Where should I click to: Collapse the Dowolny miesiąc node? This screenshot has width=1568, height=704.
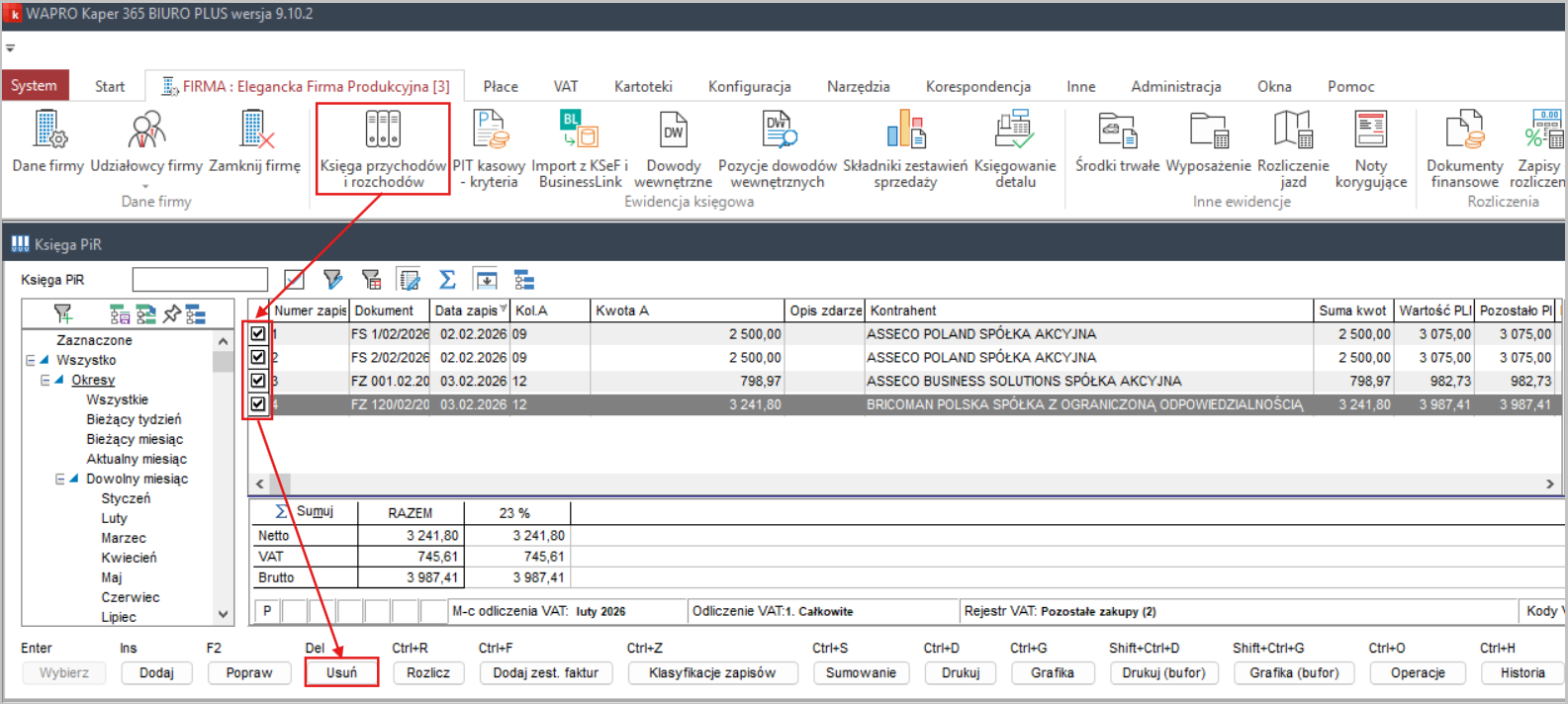[60, 479]
